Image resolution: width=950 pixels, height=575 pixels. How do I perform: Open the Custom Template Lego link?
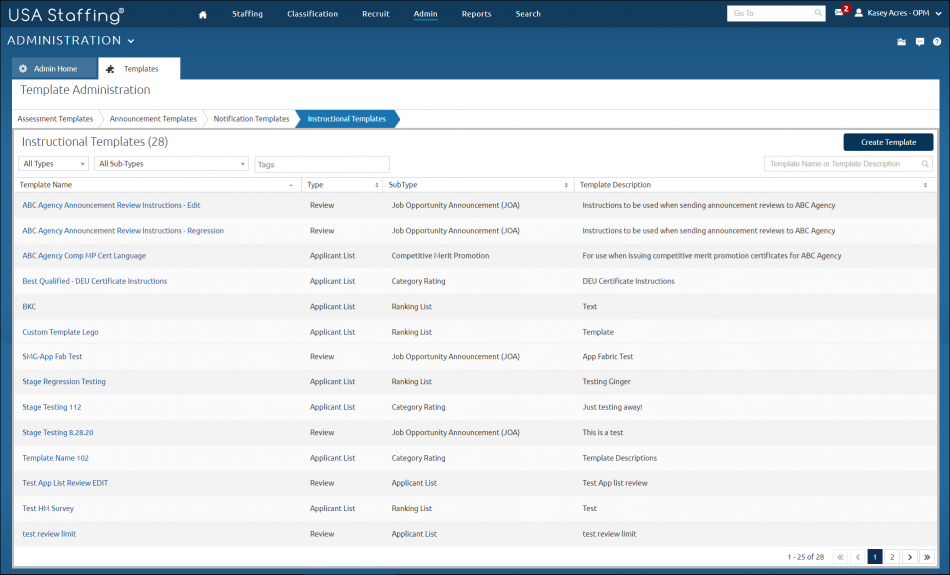click(60, 332)
